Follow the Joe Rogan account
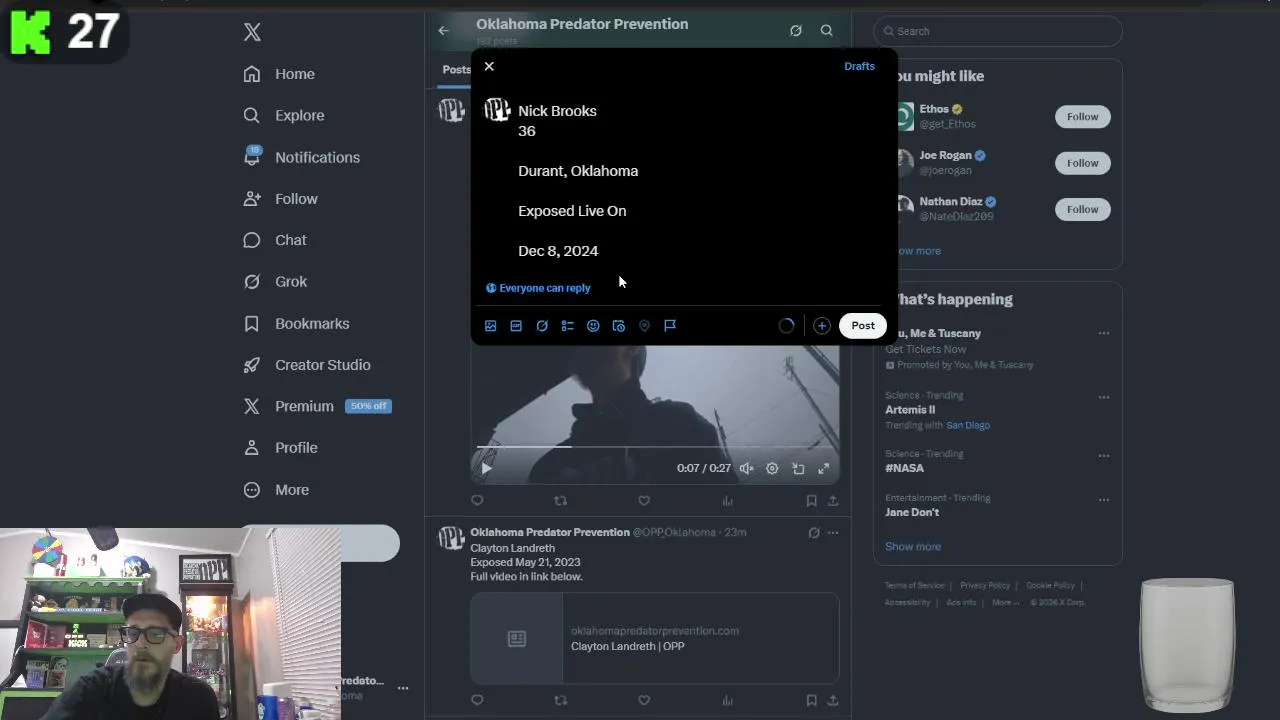Viewport: 1280px width, 720px height. (x=1082, y=163)
